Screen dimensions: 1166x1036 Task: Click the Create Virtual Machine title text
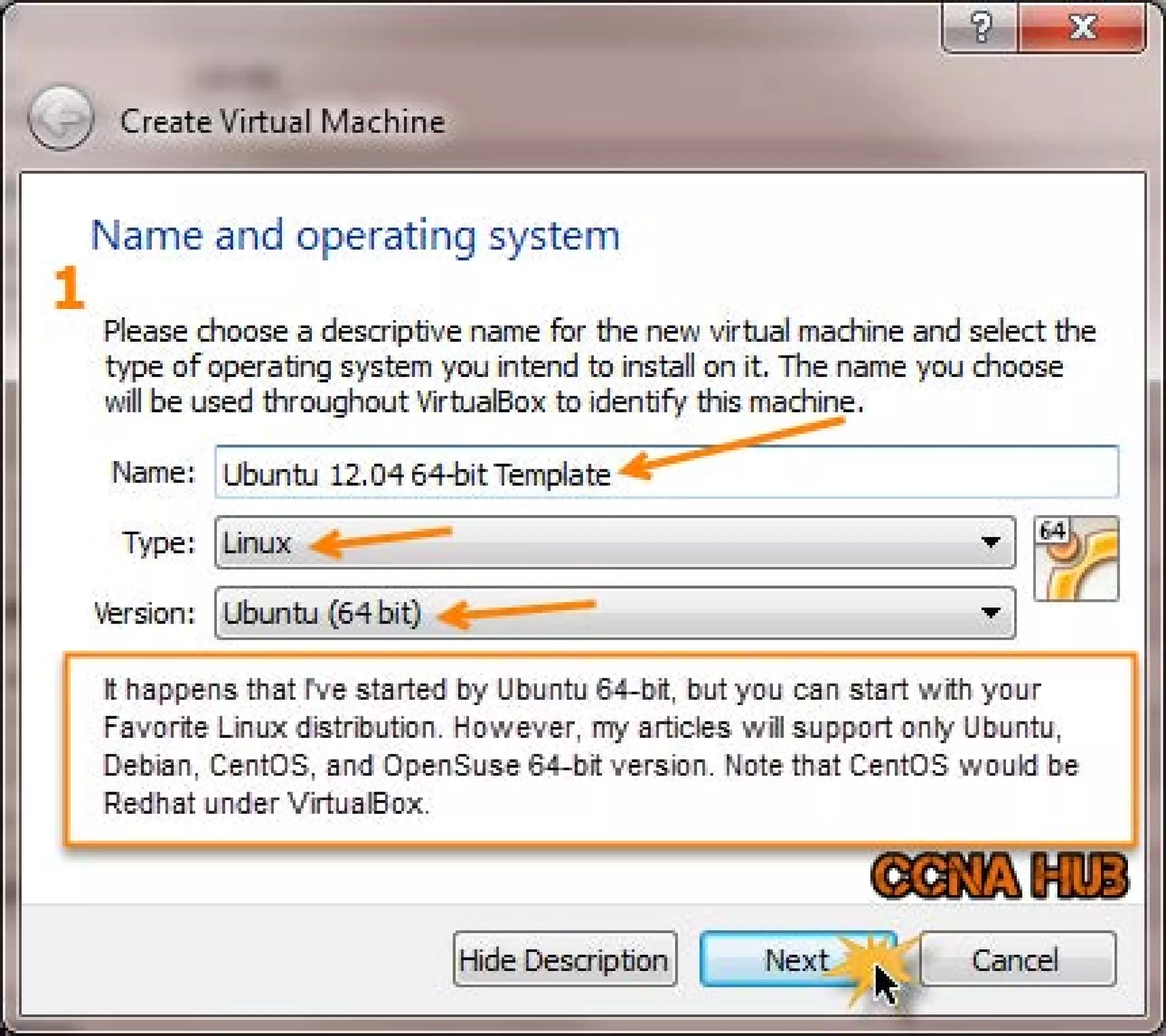pyautogui.click(x=282, y=121)
